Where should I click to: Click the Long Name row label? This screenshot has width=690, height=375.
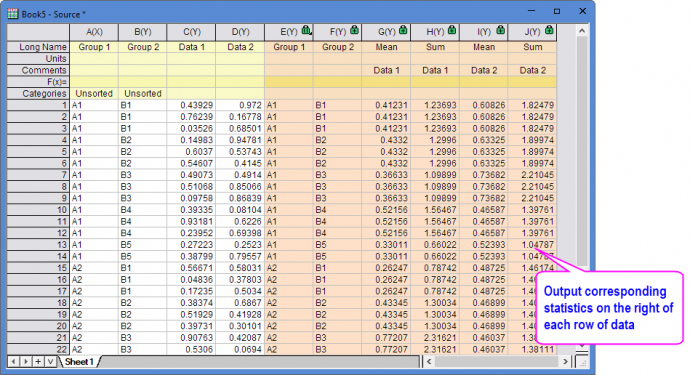(x=38, y=47)
